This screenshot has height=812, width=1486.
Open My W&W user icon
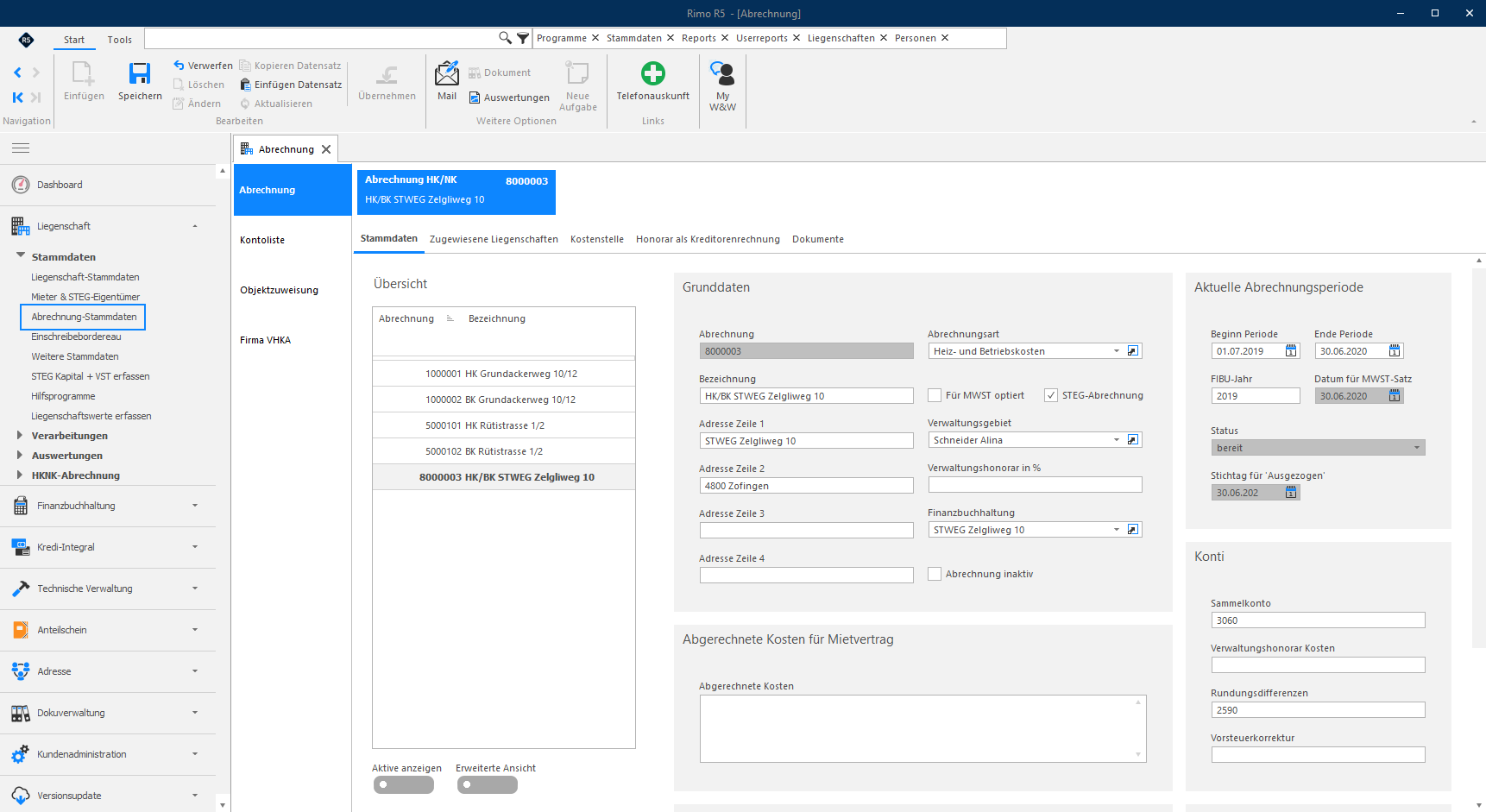(x=722, y=73)
